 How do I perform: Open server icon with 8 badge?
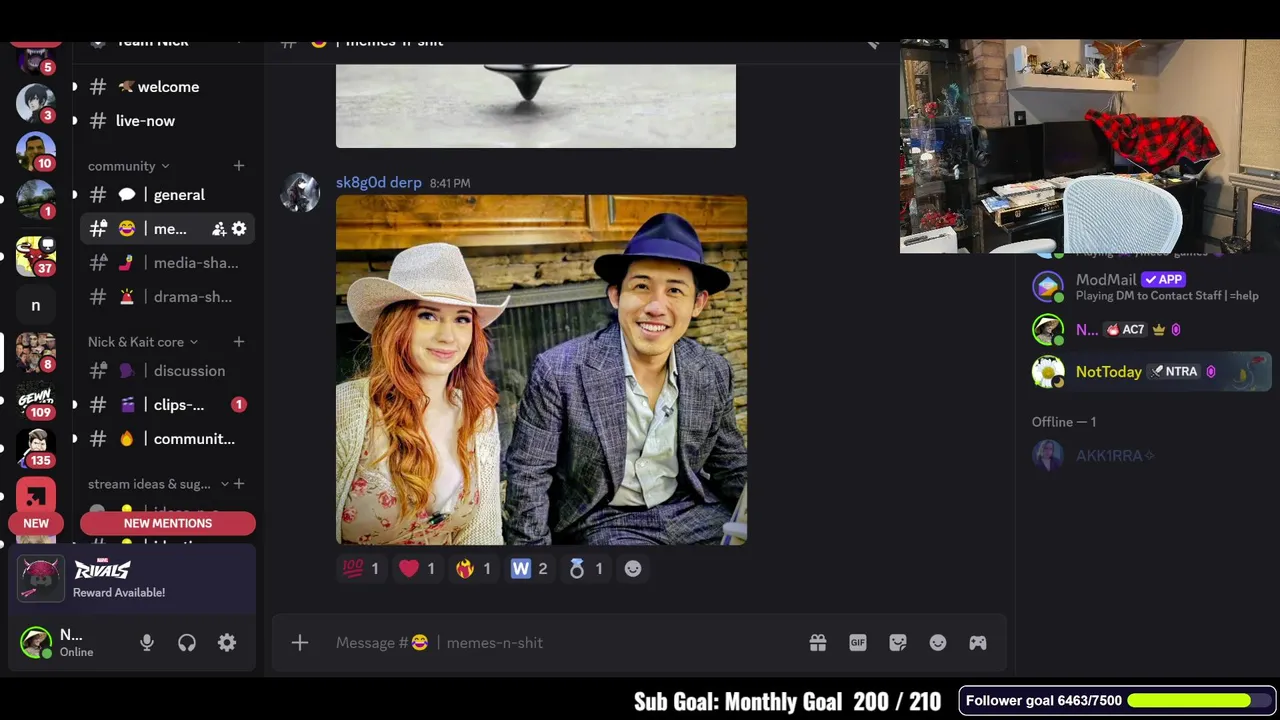[36, 352]
